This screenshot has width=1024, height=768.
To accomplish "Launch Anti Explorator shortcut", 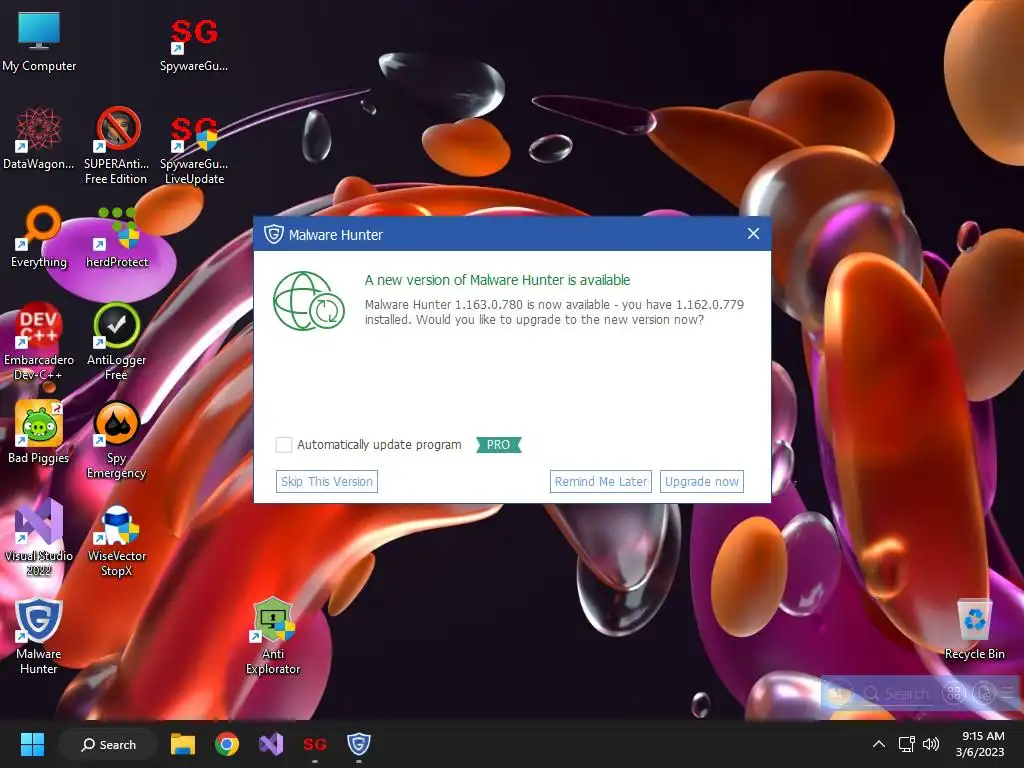I will click(273, 635).
